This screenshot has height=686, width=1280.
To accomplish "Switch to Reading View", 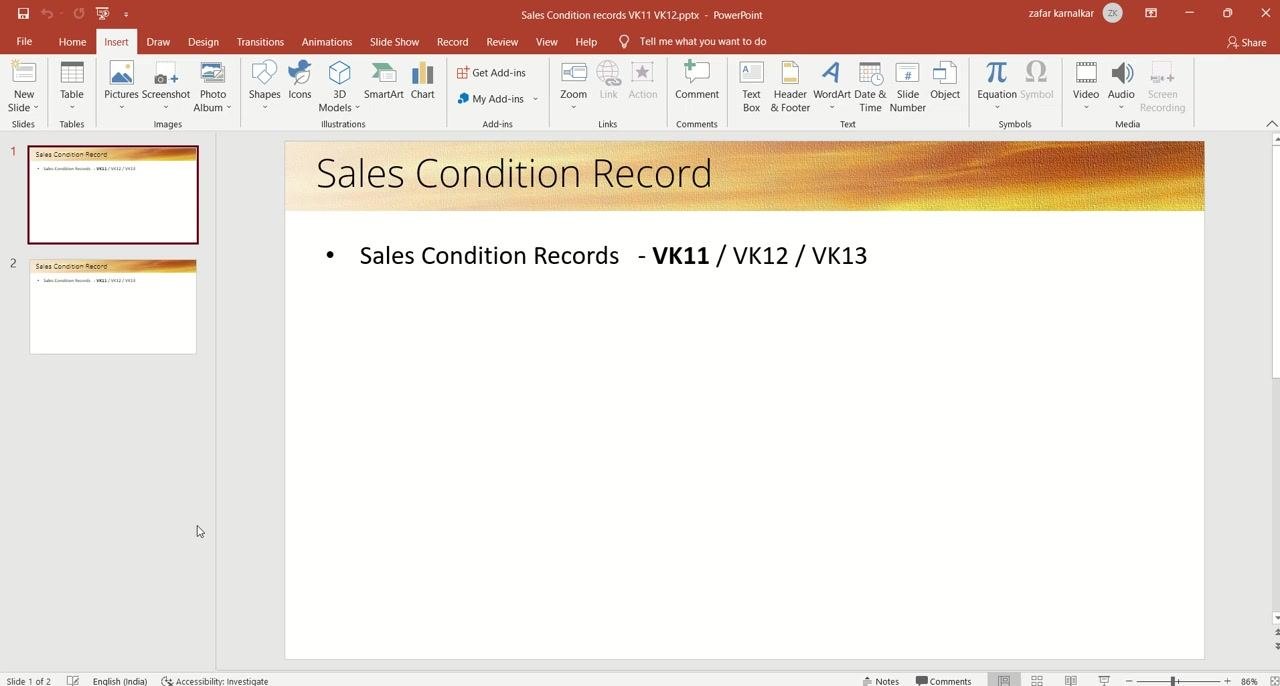I will 1070,681.
